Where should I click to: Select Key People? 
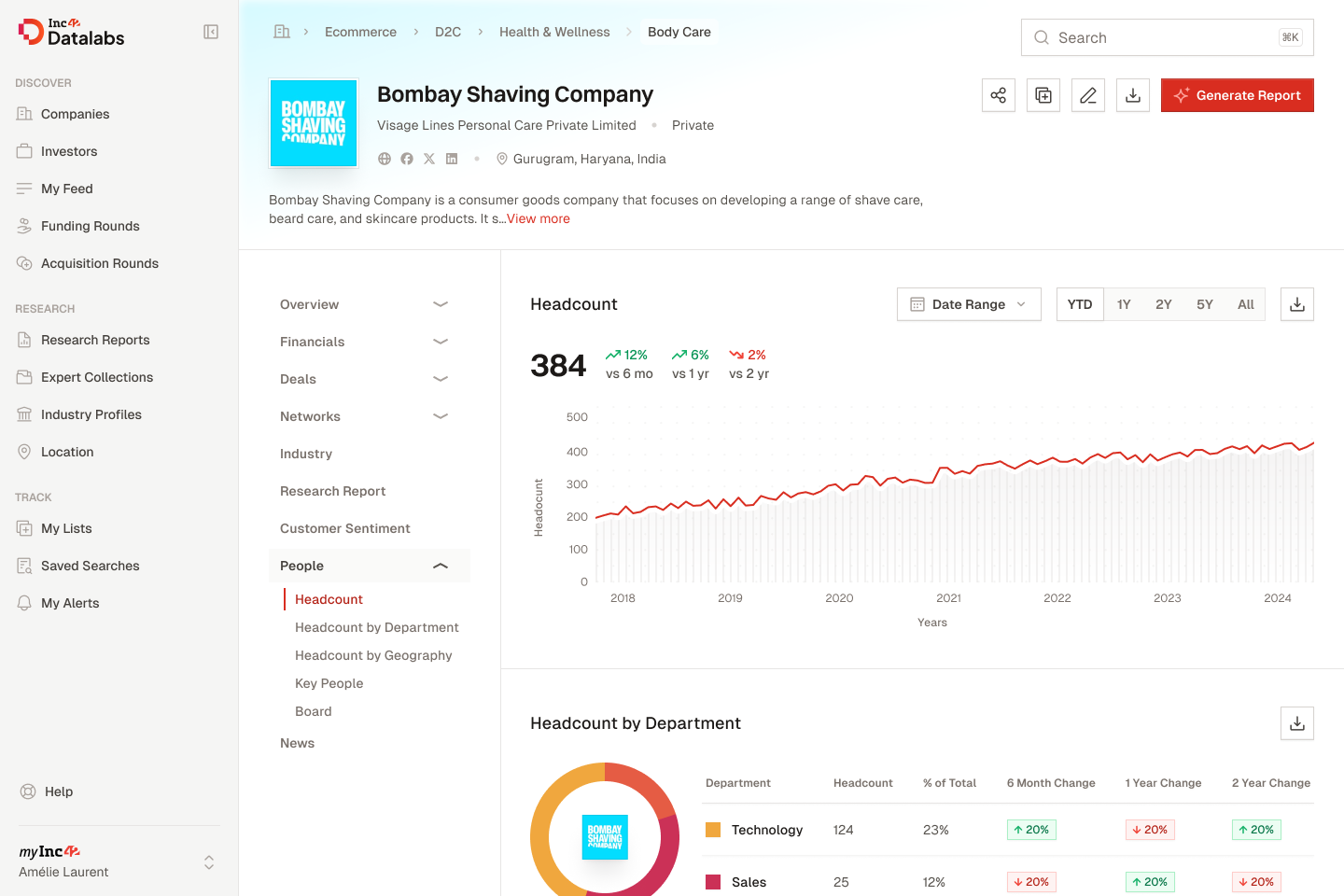(x=329, y=683)
